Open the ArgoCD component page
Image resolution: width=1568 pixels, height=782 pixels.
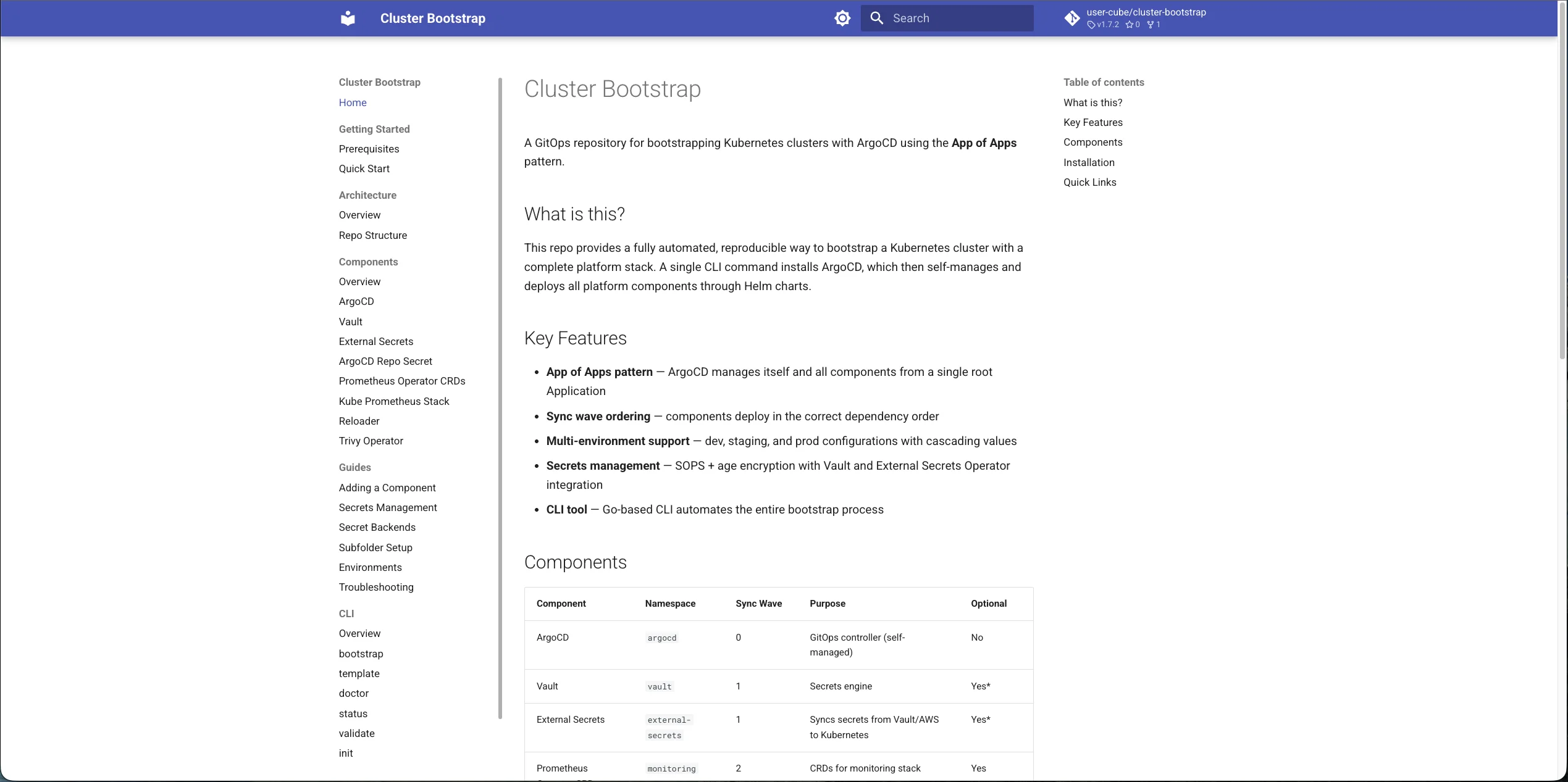tap(356, 301)
